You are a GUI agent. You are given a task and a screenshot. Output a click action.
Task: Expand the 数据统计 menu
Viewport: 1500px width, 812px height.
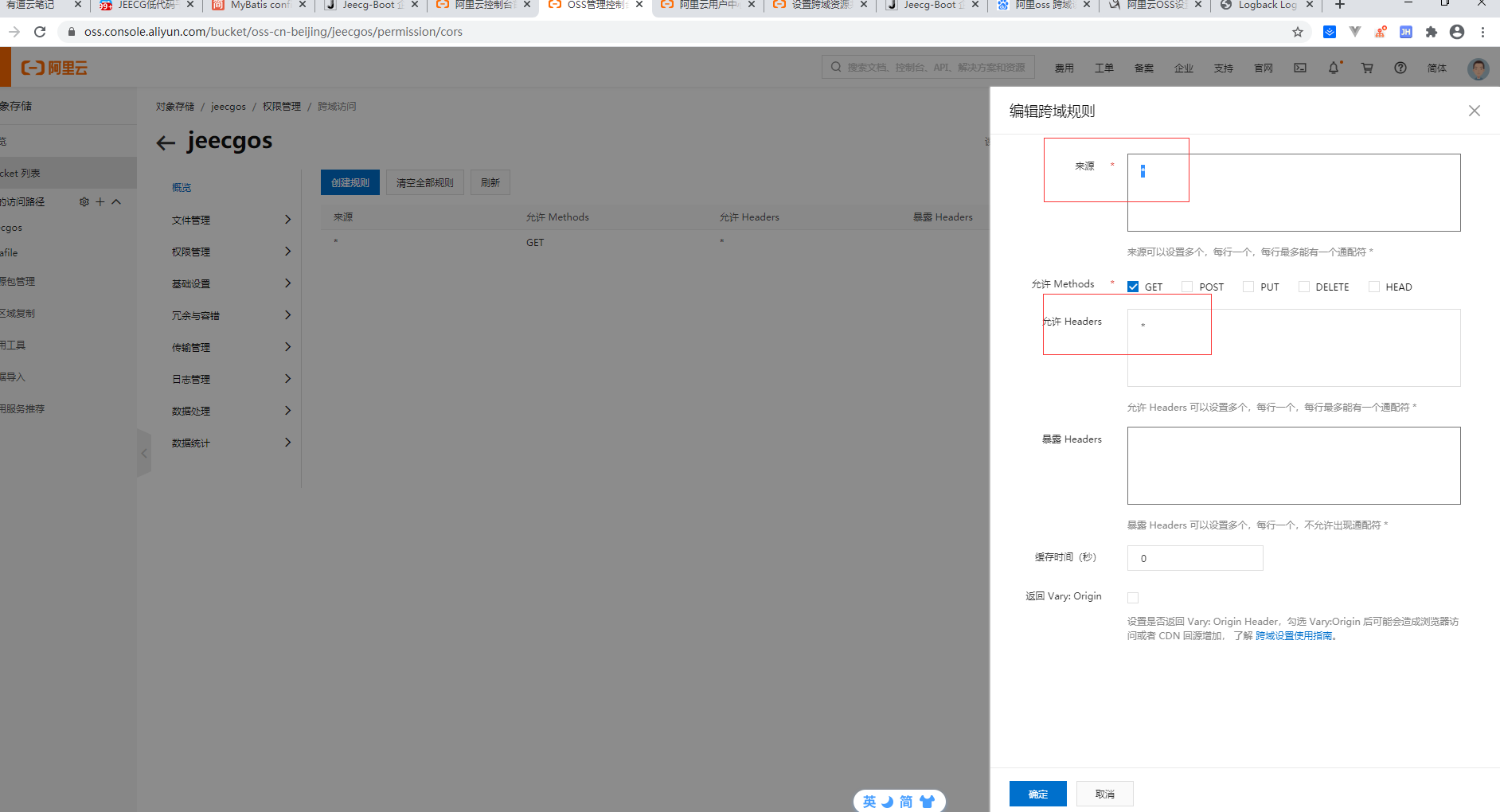pyautogui.click(x=231, y=443)
